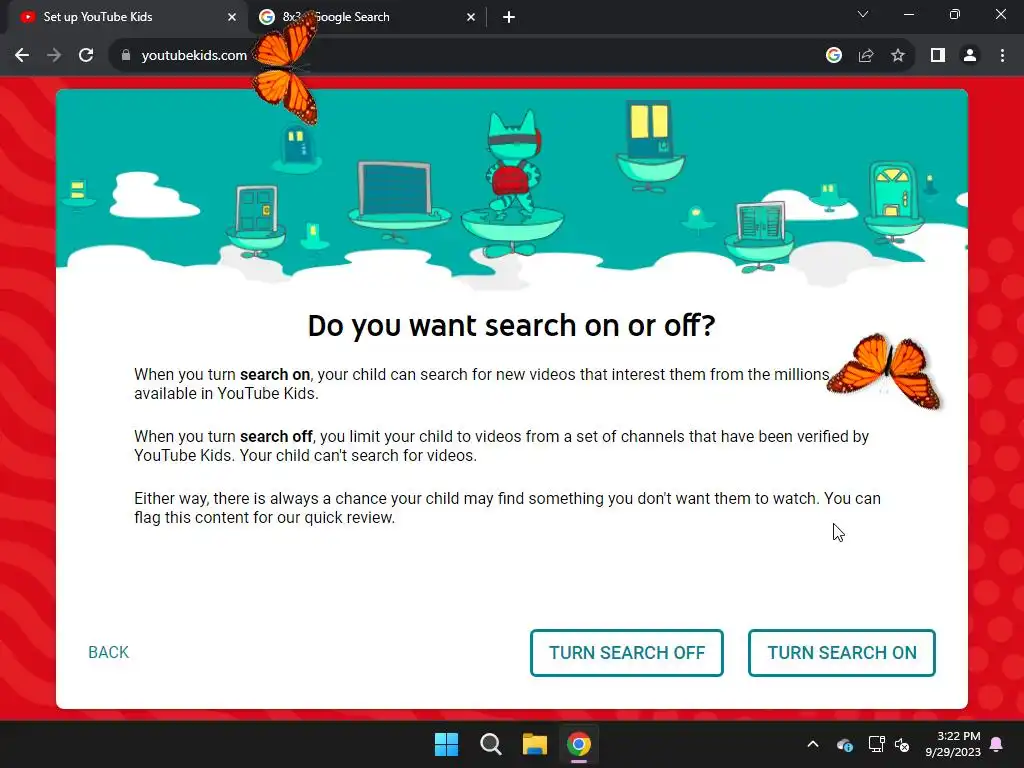1024x768 pixels.
Task: Close the Set up YouTube Kids tab
Action: 232,17
